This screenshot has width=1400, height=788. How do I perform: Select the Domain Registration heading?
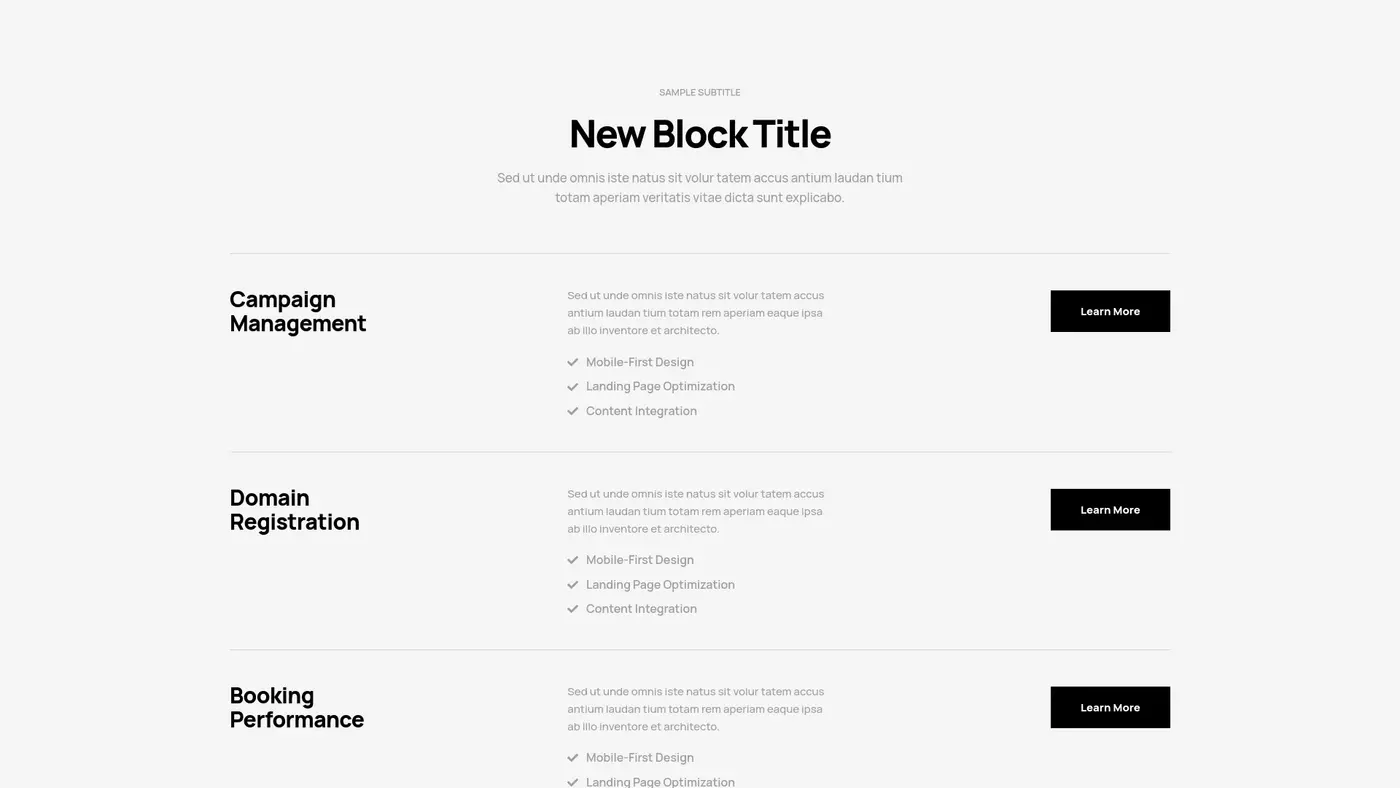[294, 509]
